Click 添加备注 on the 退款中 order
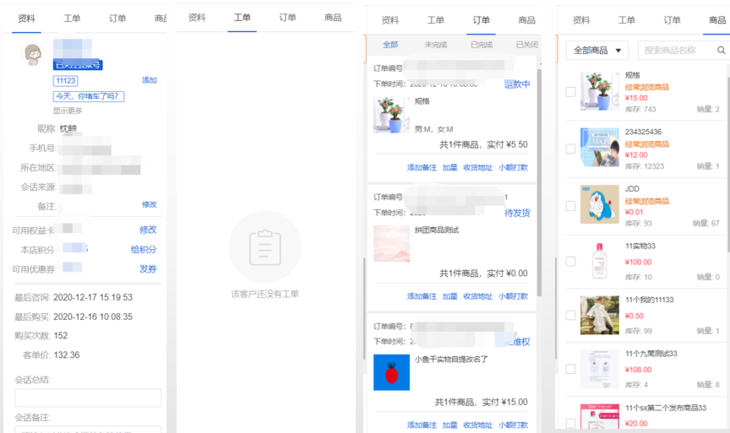This screenshot has width=730, height=433. tap(422, 168)
